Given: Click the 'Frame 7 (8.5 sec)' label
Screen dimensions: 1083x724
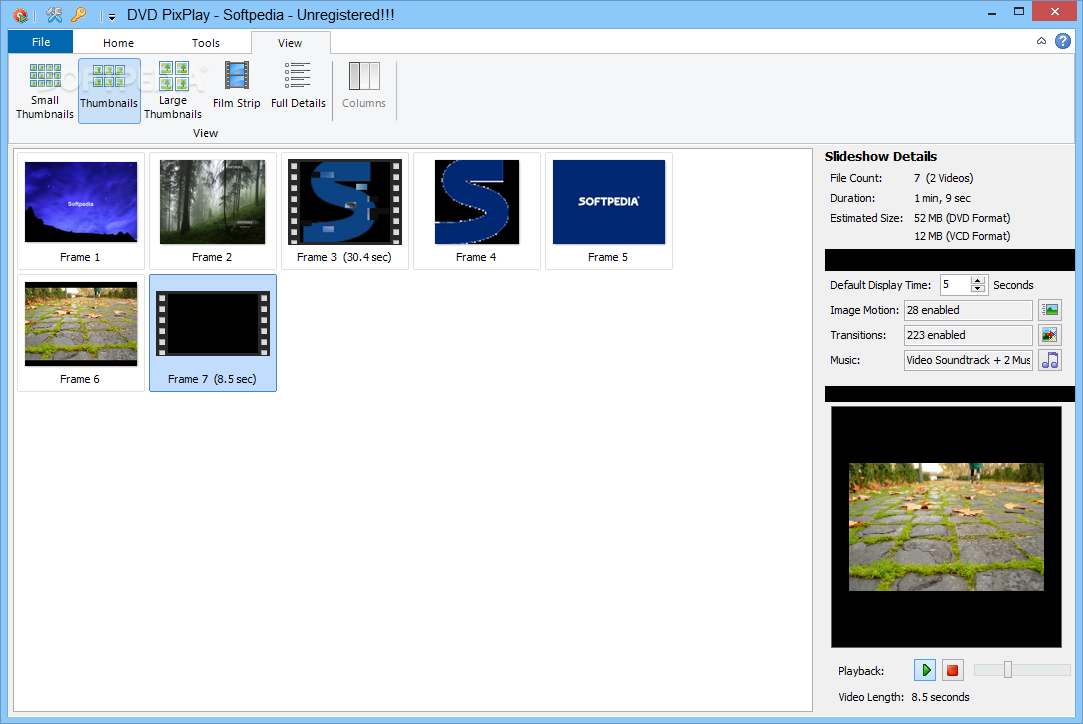Looking at the screenshot, I should pos(212,379).
